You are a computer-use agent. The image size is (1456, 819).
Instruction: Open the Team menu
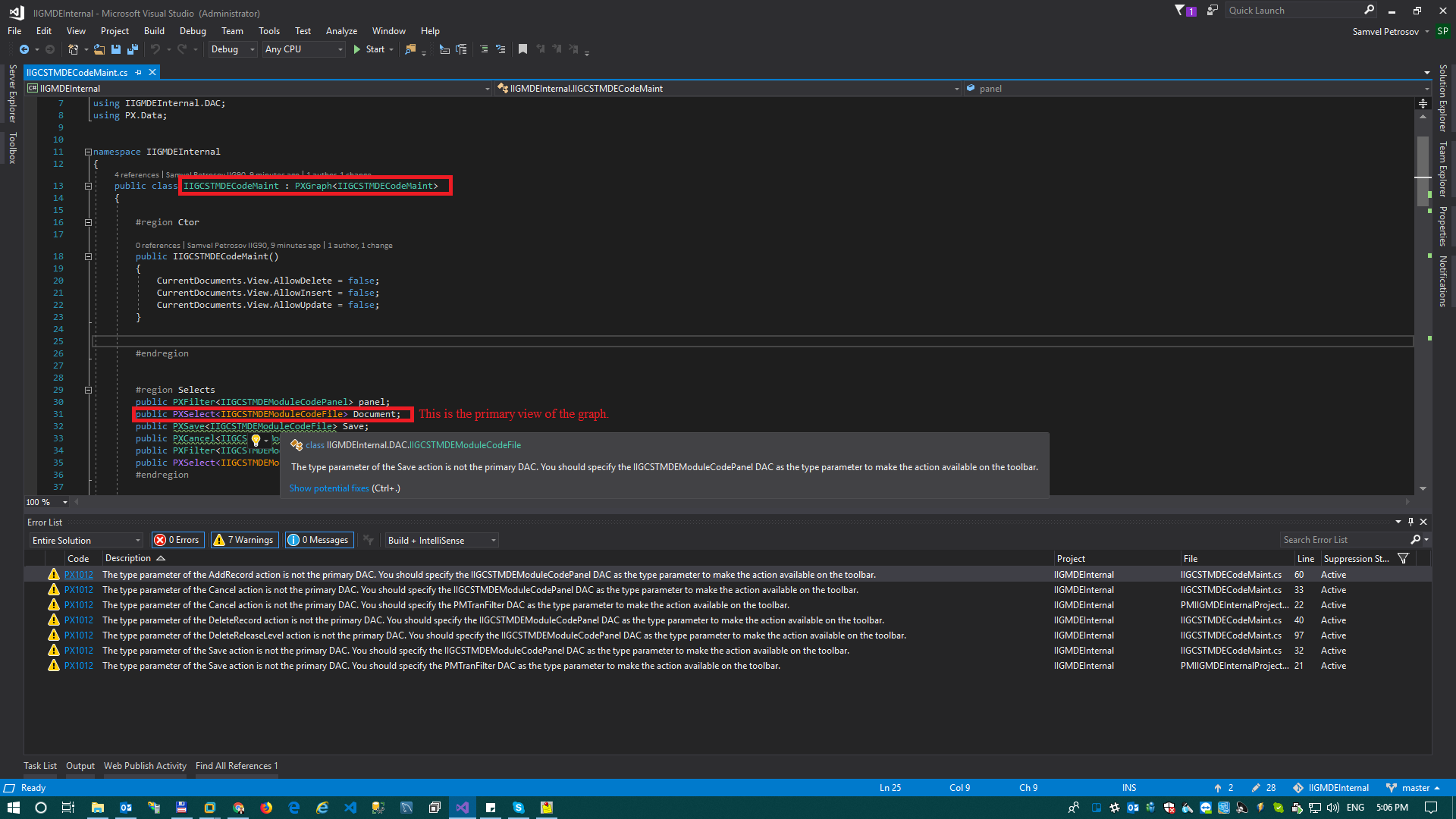(x=232, y=30)
